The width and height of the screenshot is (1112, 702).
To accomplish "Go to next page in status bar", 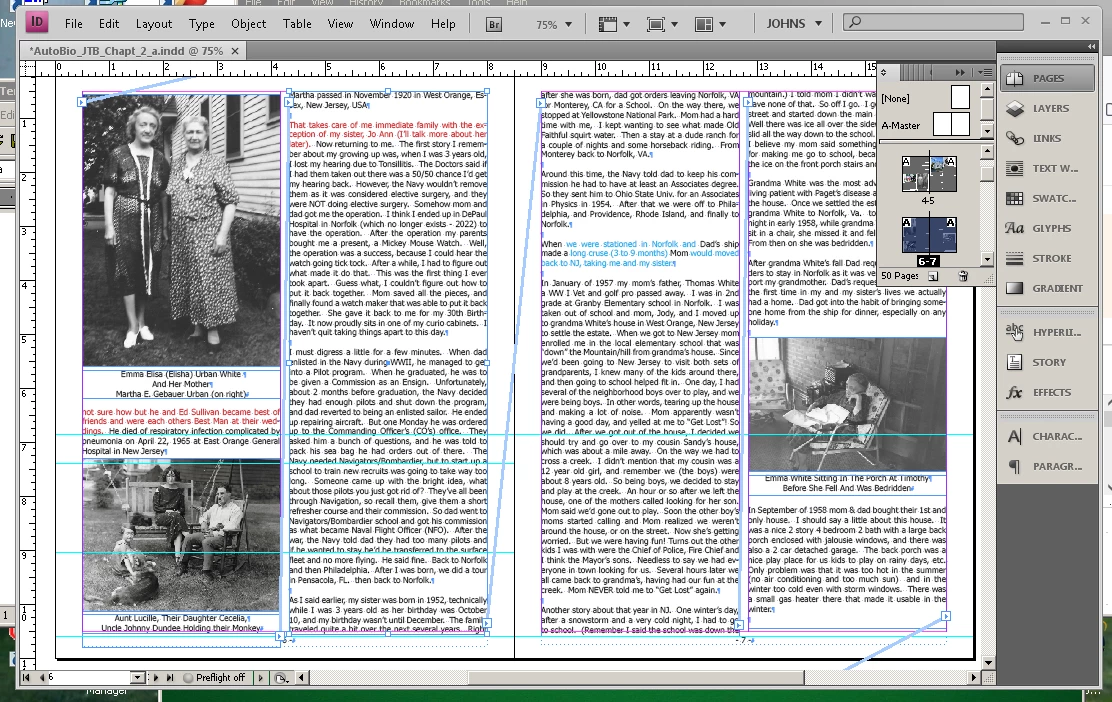I will coord(156,678).
